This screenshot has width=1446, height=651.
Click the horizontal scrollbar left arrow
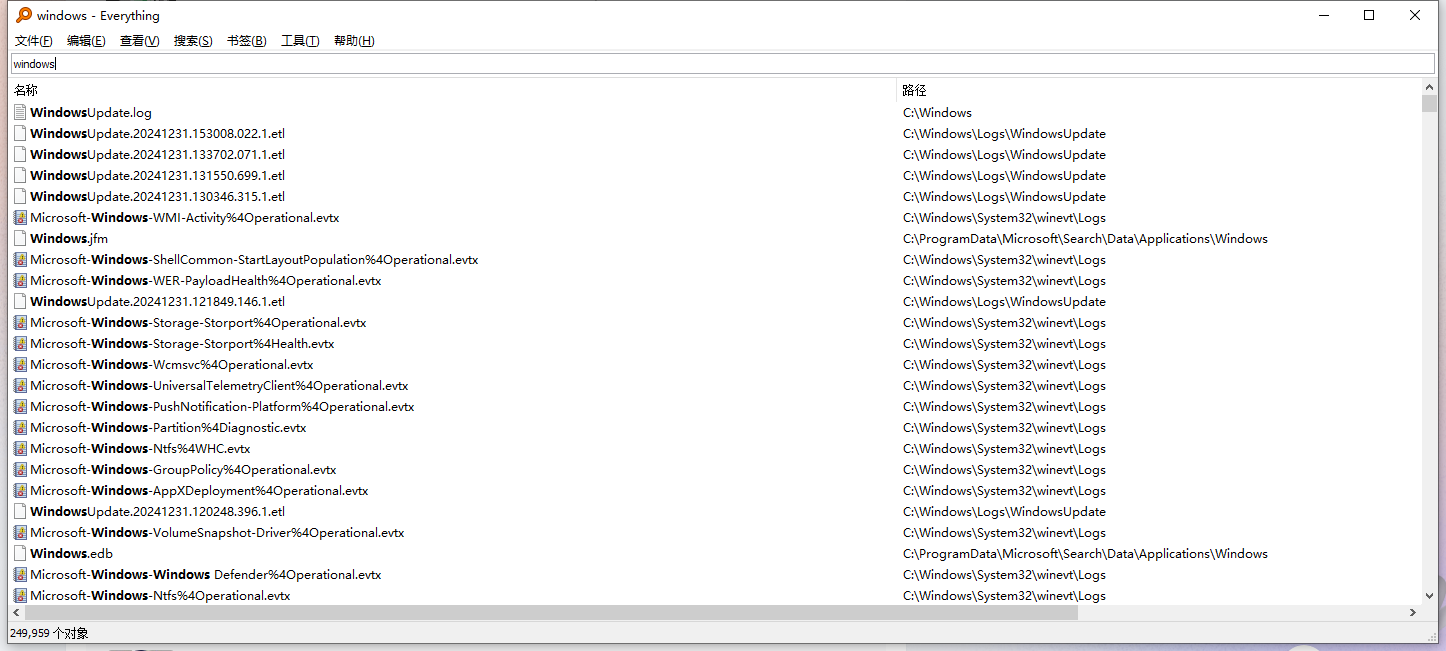[x=18, y=612]
